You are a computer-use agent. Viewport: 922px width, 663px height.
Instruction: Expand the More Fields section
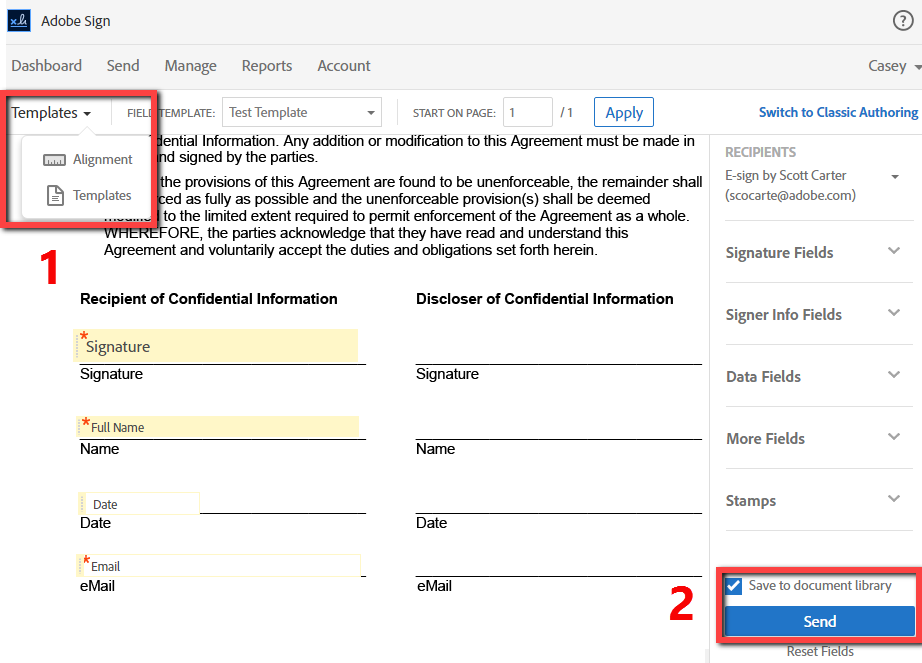click(894, 438)
